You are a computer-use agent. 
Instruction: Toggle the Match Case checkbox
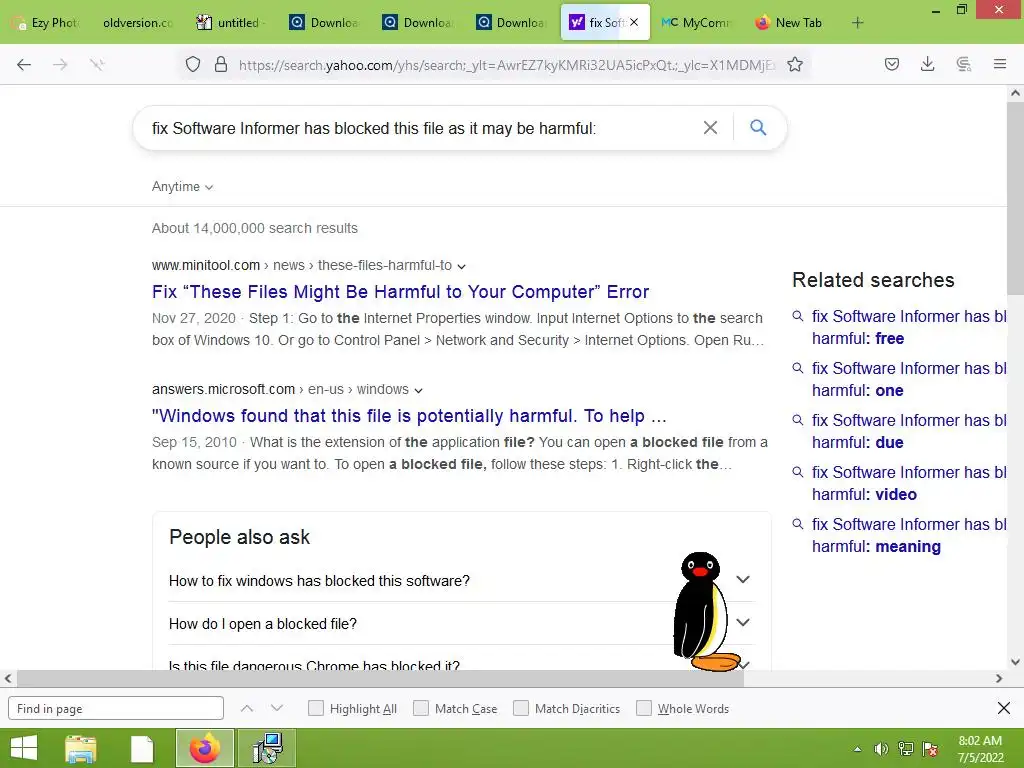click(421, 708)
